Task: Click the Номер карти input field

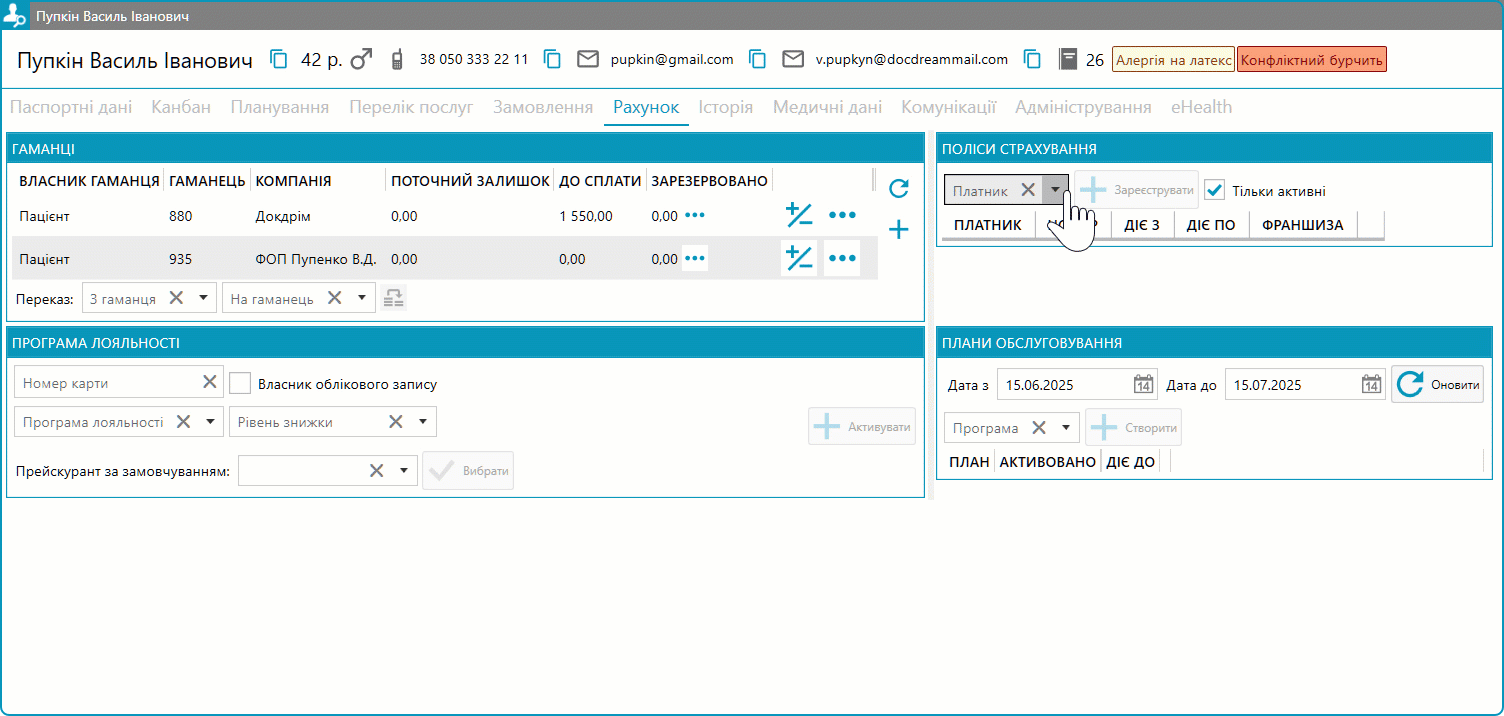Action: tap(108, 382)
